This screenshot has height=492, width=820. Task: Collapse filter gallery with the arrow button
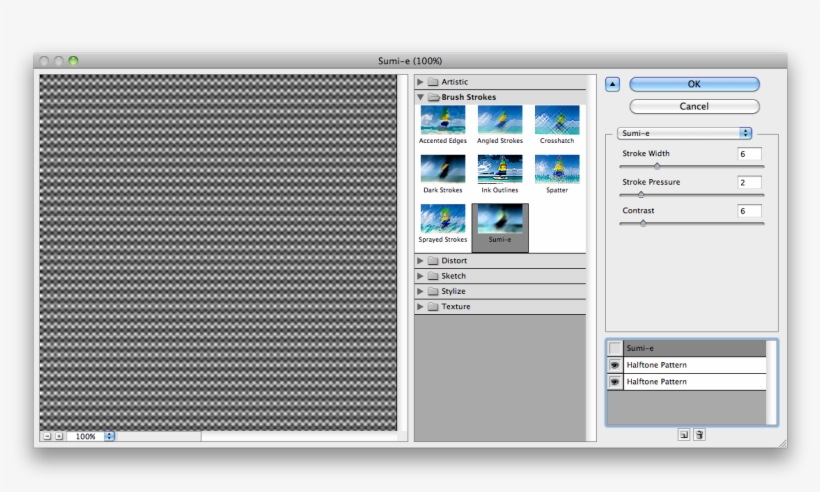click(x=612, y=84)
